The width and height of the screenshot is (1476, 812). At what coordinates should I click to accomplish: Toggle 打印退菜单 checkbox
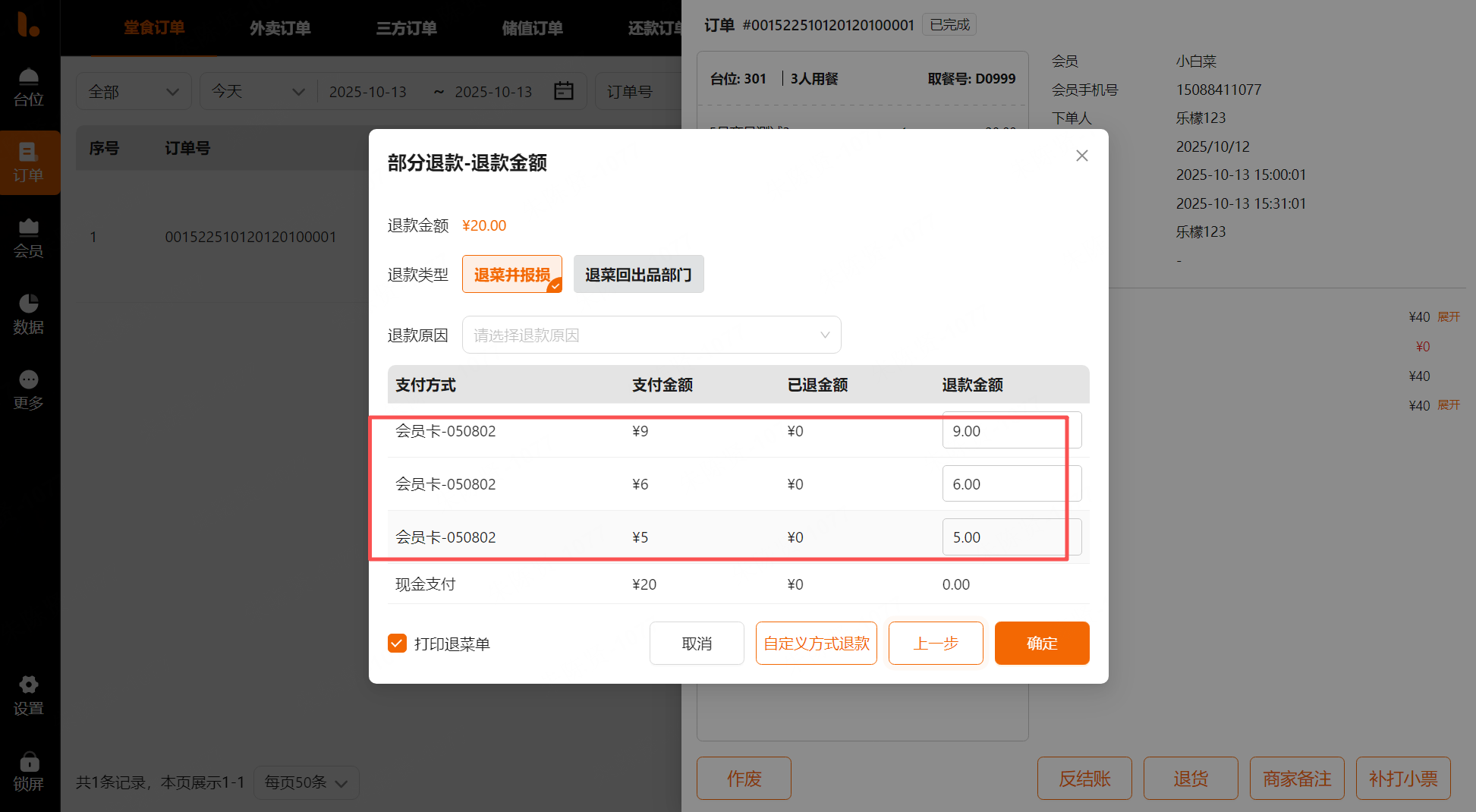point(397,644)
